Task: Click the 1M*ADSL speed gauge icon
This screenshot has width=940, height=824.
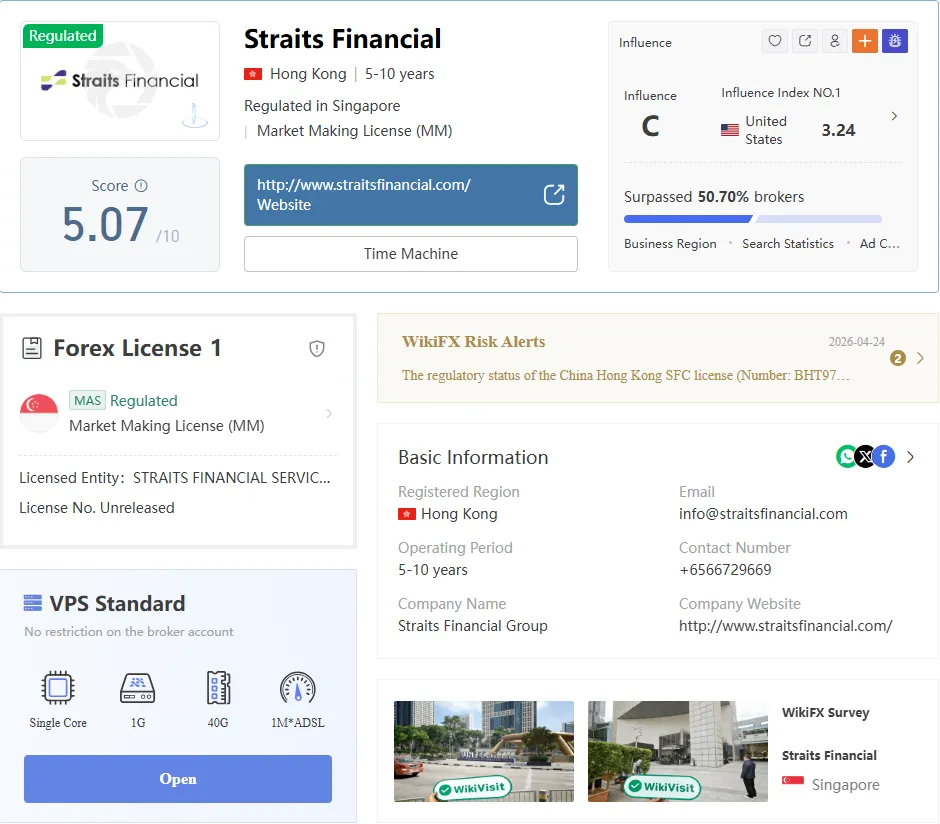Action: click(297, 687)
